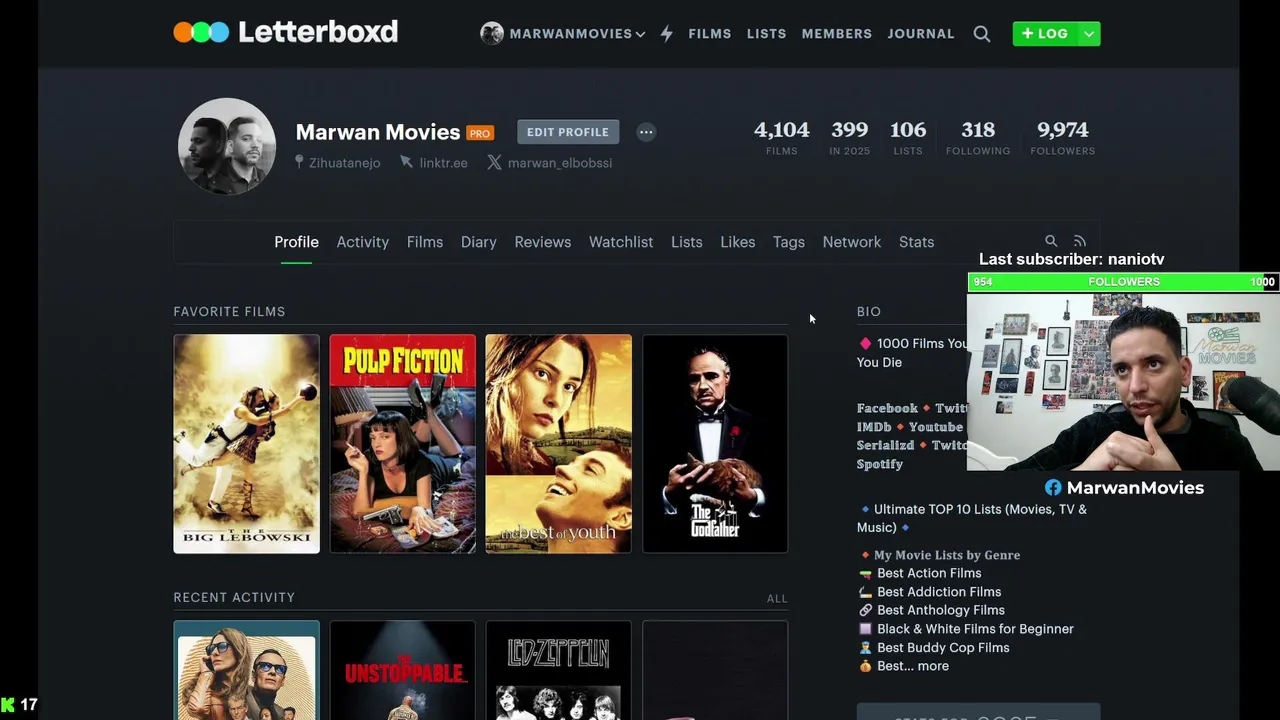Open the Best Action Films list
The width and height of the screenshot is (1280, 720).
point(929,573)
